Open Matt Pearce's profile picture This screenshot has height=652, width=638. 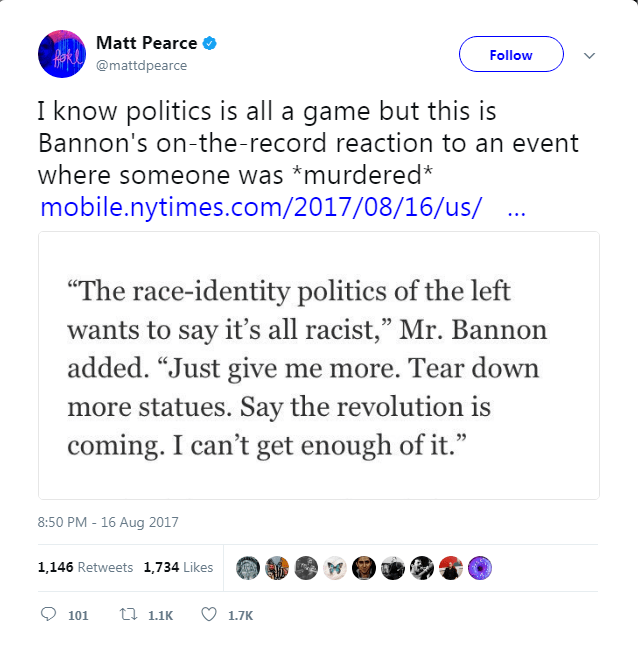(x=62, y=54)
